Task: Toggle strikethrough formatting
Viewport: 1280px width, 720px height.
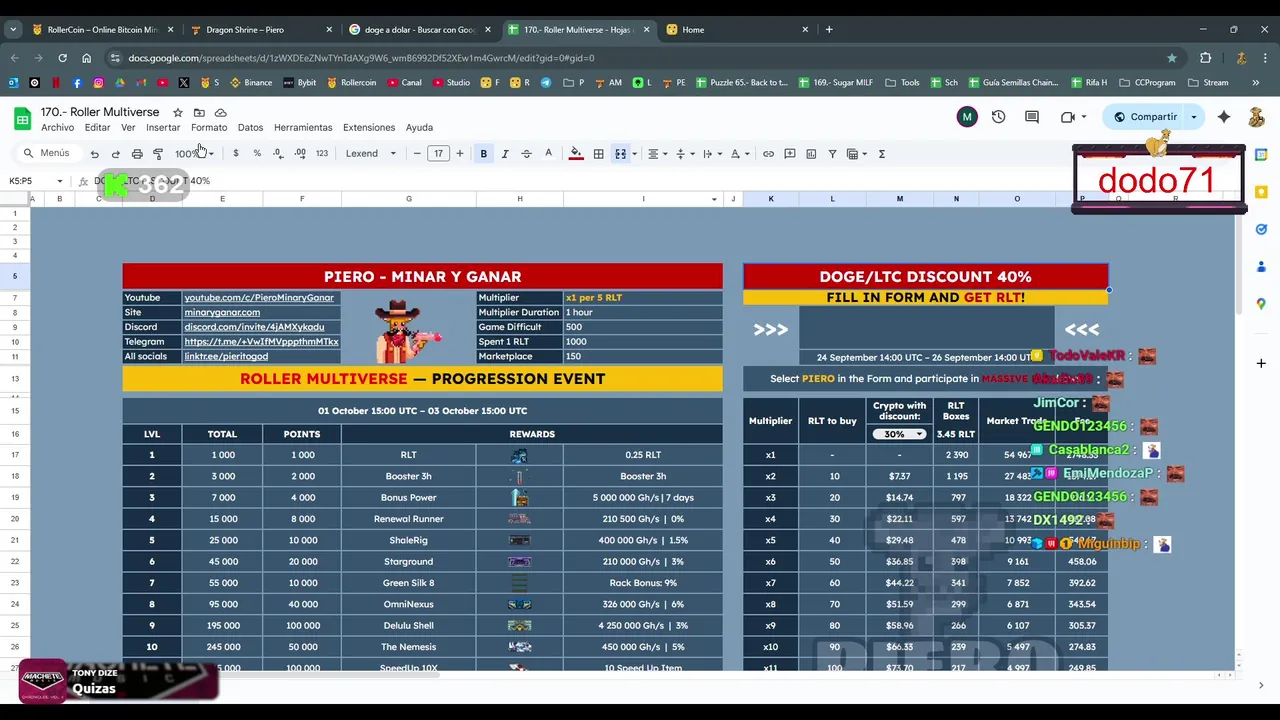Action: 526,154
